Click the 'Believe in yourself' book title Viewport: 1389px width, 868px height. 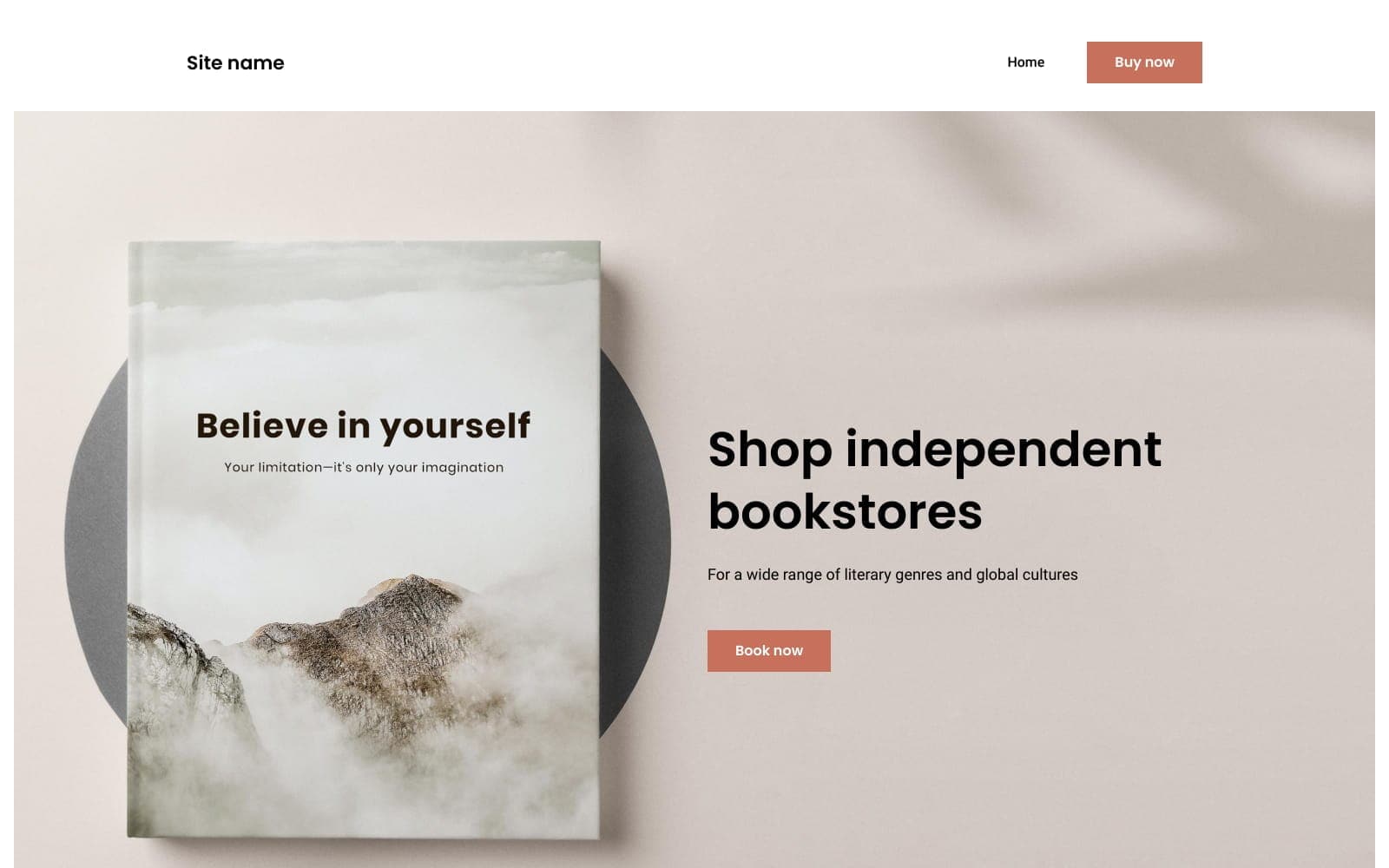tap(363, 426)
